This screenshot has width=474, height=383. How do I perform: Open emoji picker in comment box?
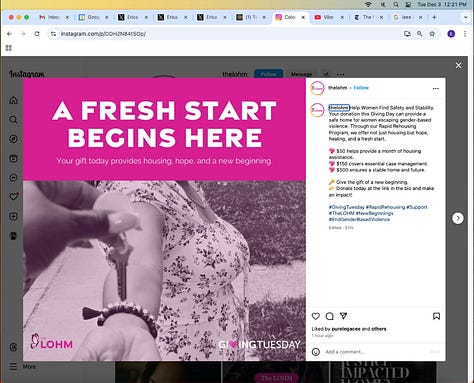(316, 352)
